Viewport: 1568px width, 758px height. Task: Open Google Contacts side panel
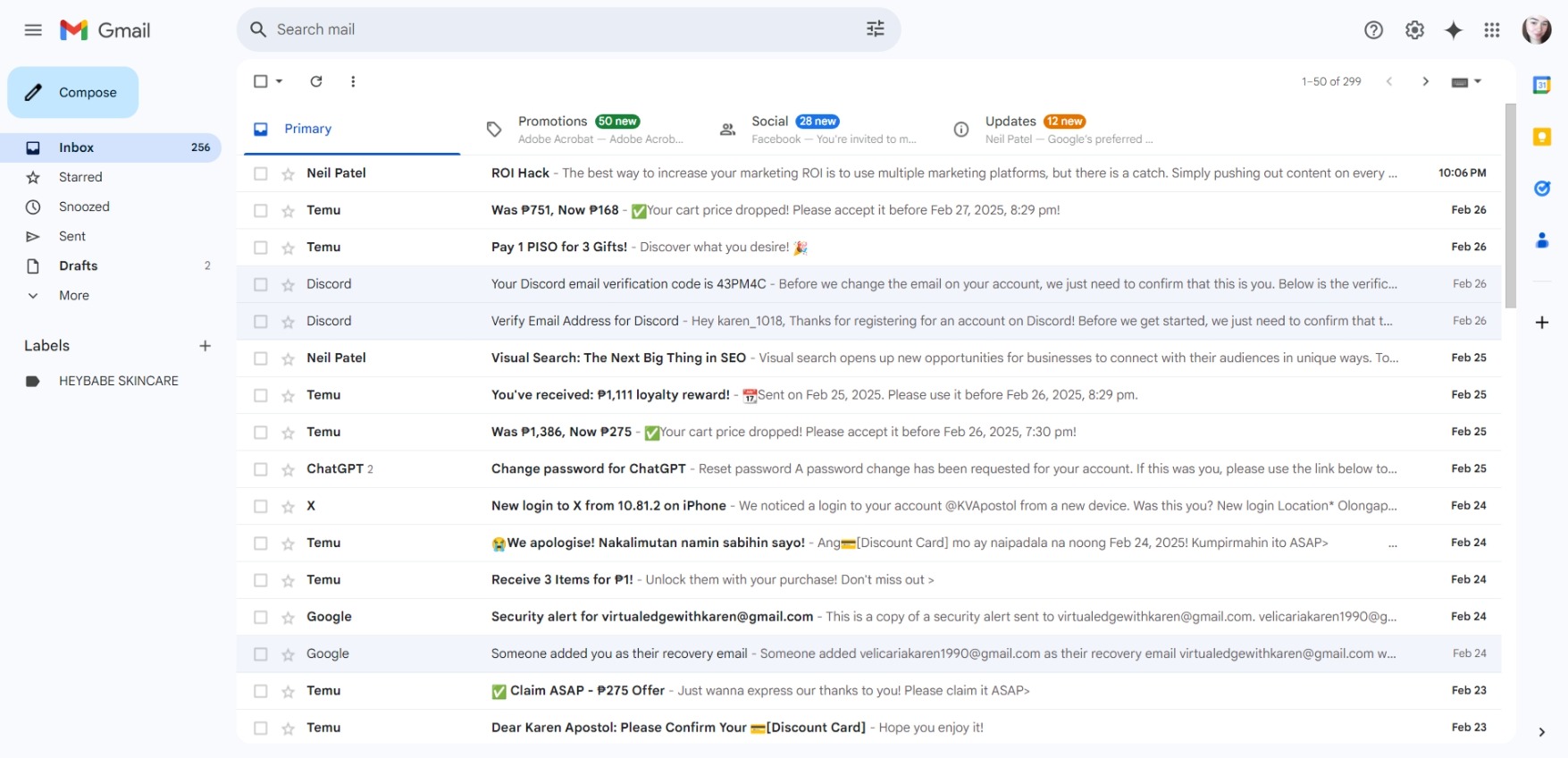1542,240
